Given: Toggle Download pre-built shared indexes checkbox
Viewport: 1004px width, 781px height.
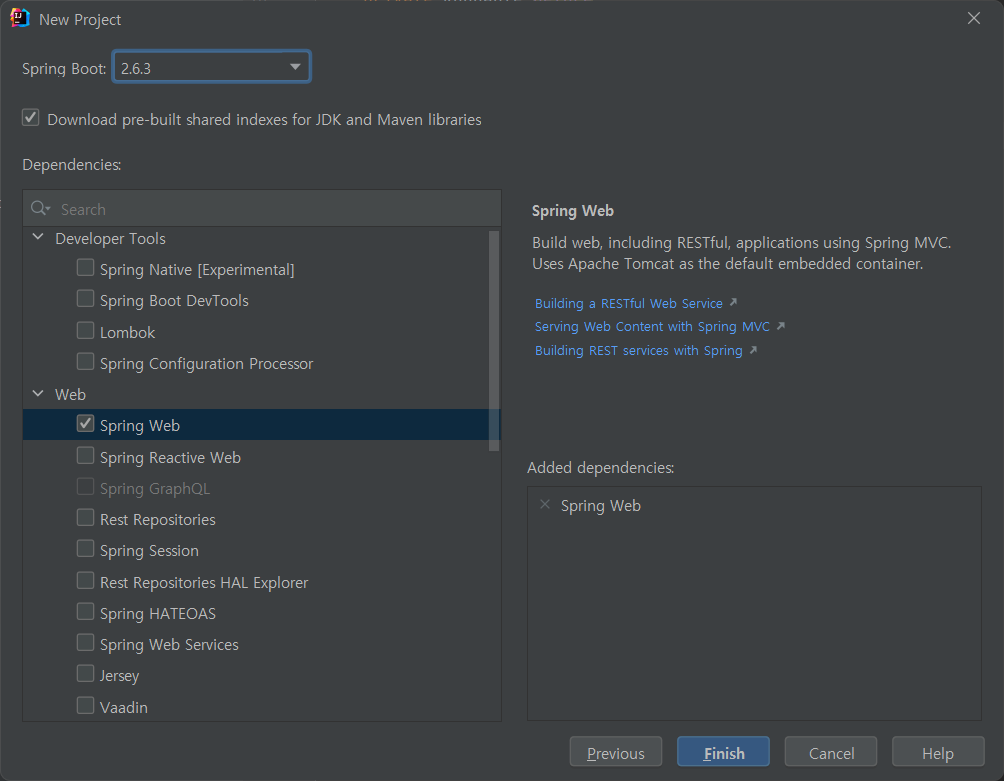Looking at the screenshot, I should [31, 118].
